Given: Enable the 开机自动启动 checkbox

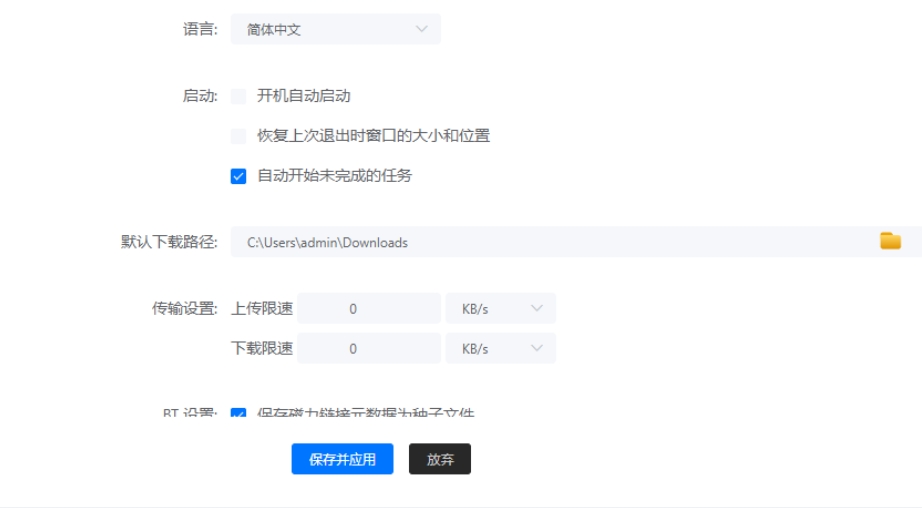Looking at the screenshot, I should (x=238, y=96).
